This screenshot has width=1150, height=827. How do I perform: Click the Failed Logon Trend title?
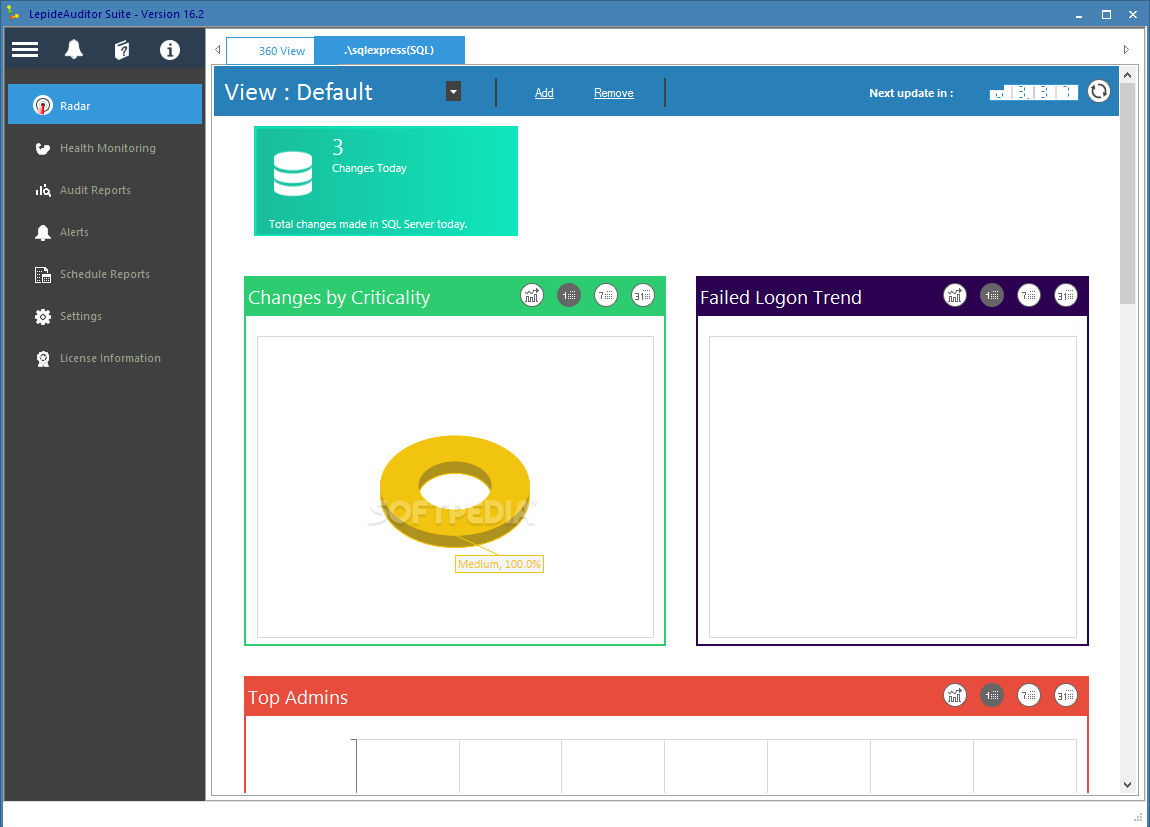coord(780,298)
